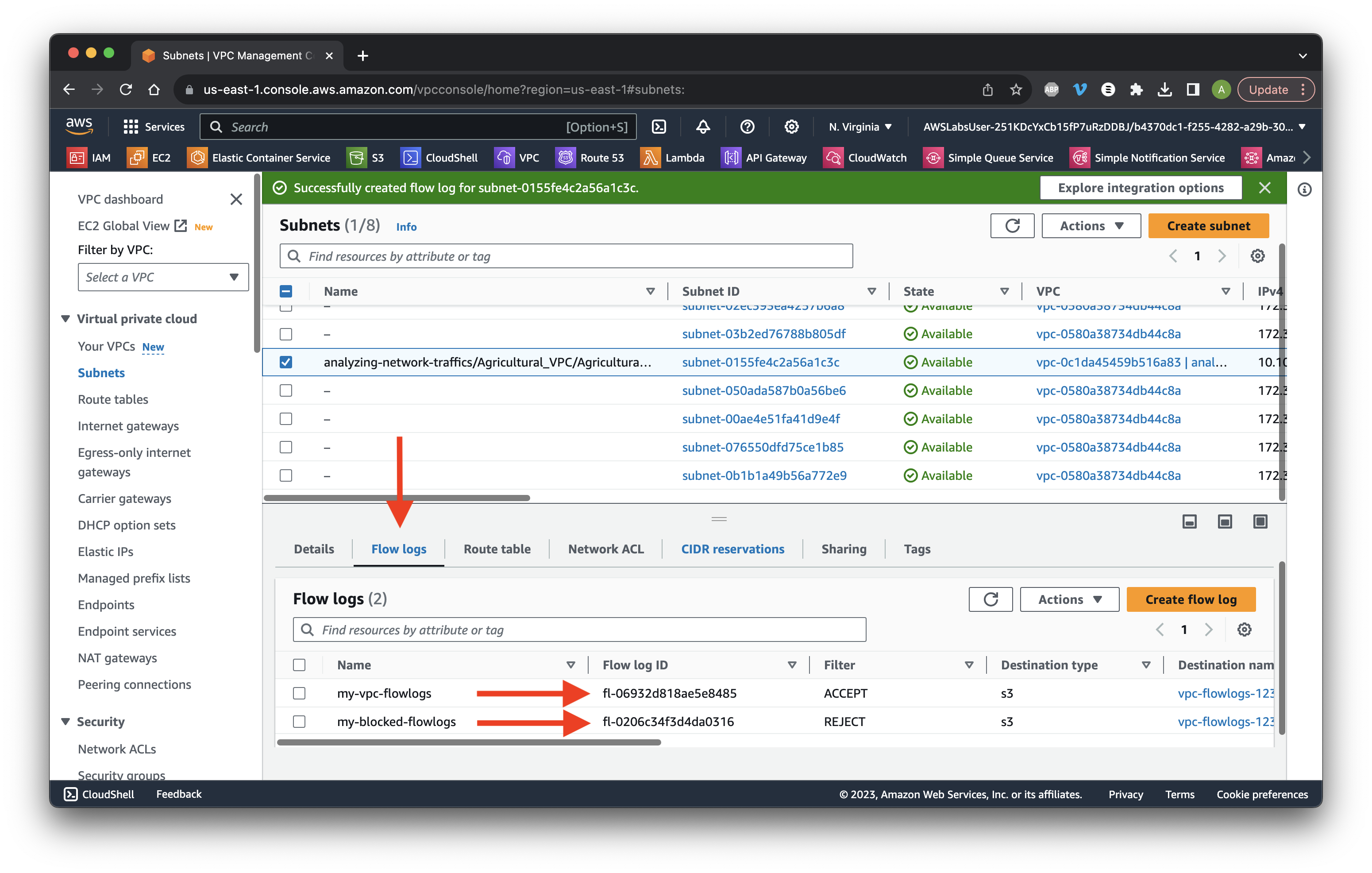Check the my-blocked-flowlogs row
Screen dimensions: 1372x873
tap(299, 722)
